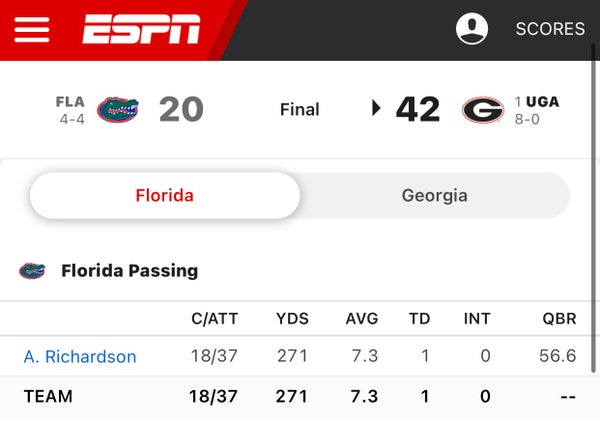Open SCORES in the top bar
Screen dimensions: 600x422
click(x=550, y=29)
